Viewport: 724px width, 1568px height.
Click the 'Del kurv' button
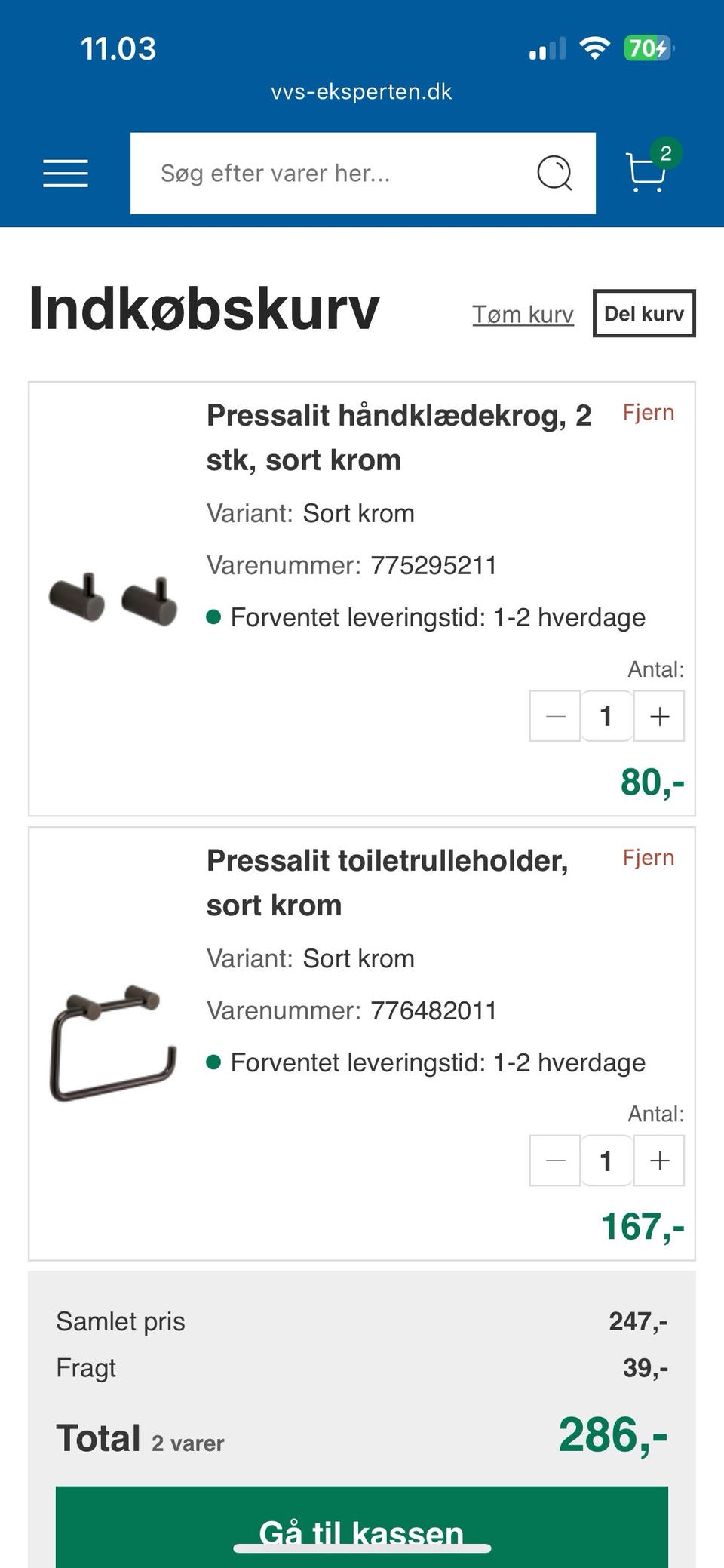click(x=644, y=313)
